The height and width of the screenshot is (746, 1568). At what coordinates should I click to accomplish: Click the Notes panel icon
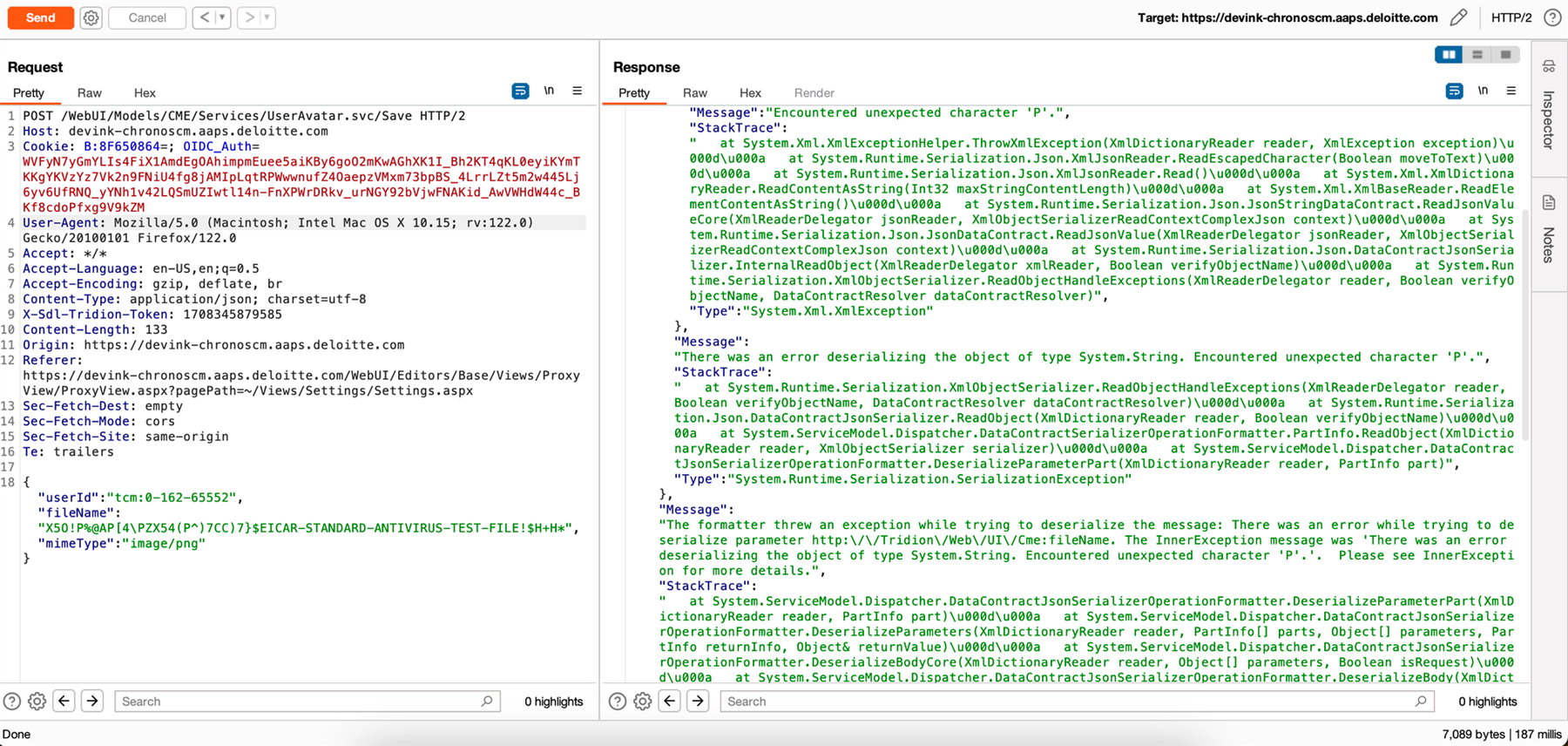coord(1549,203)
